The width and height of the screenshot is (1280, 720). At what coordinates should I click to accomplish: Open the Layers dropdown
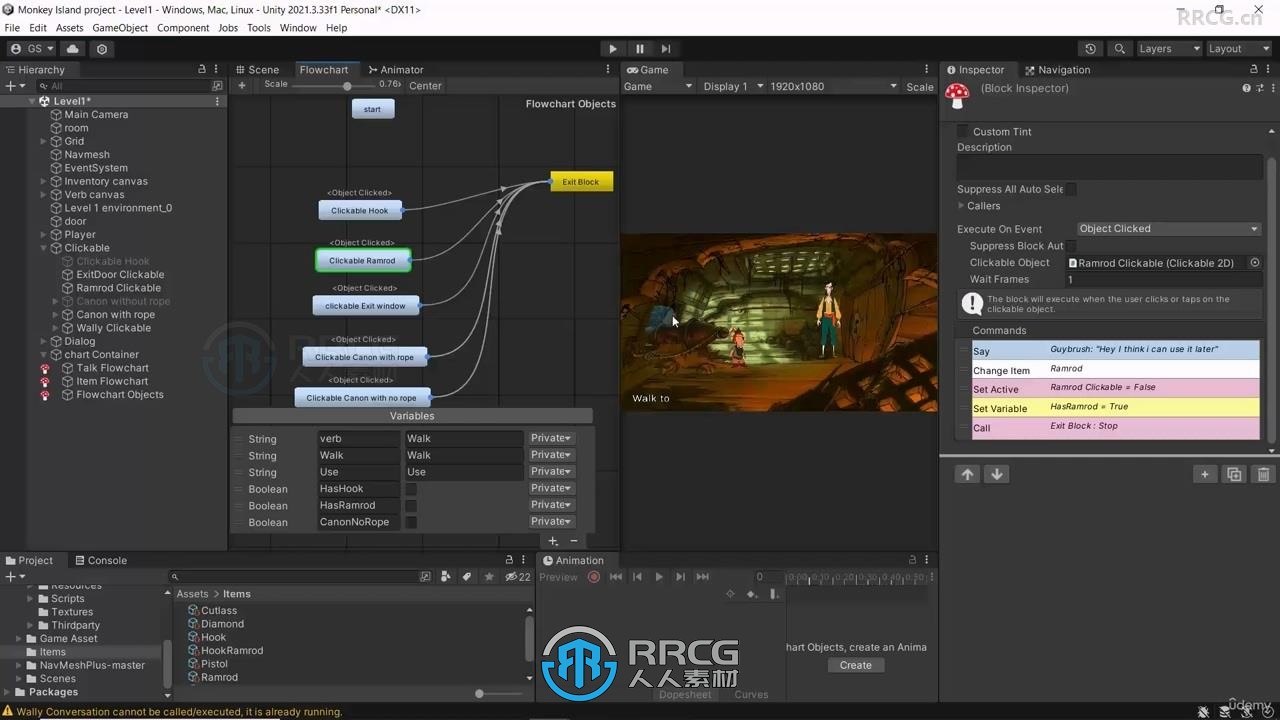(1168, 48)
